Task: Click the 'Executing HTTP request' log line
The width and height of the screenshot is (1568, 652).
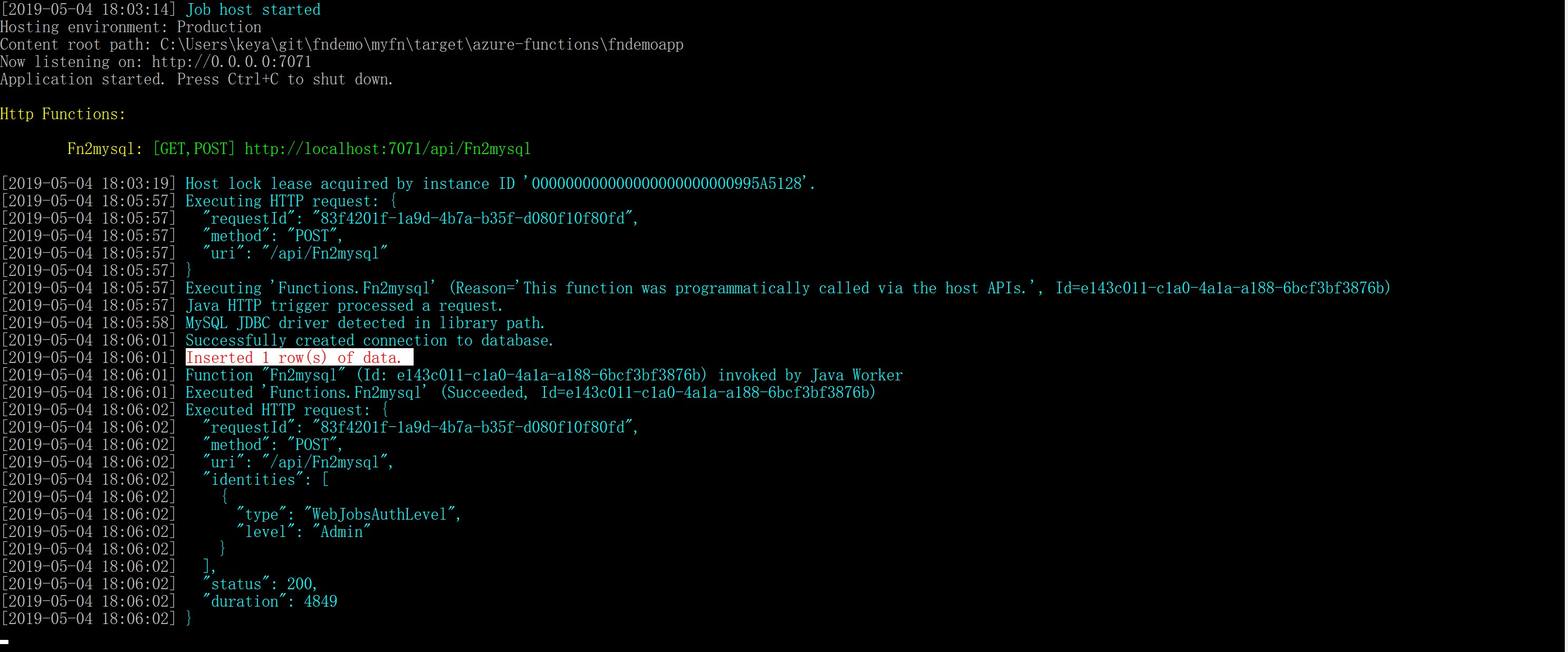Action: click(x=198, y=202)
